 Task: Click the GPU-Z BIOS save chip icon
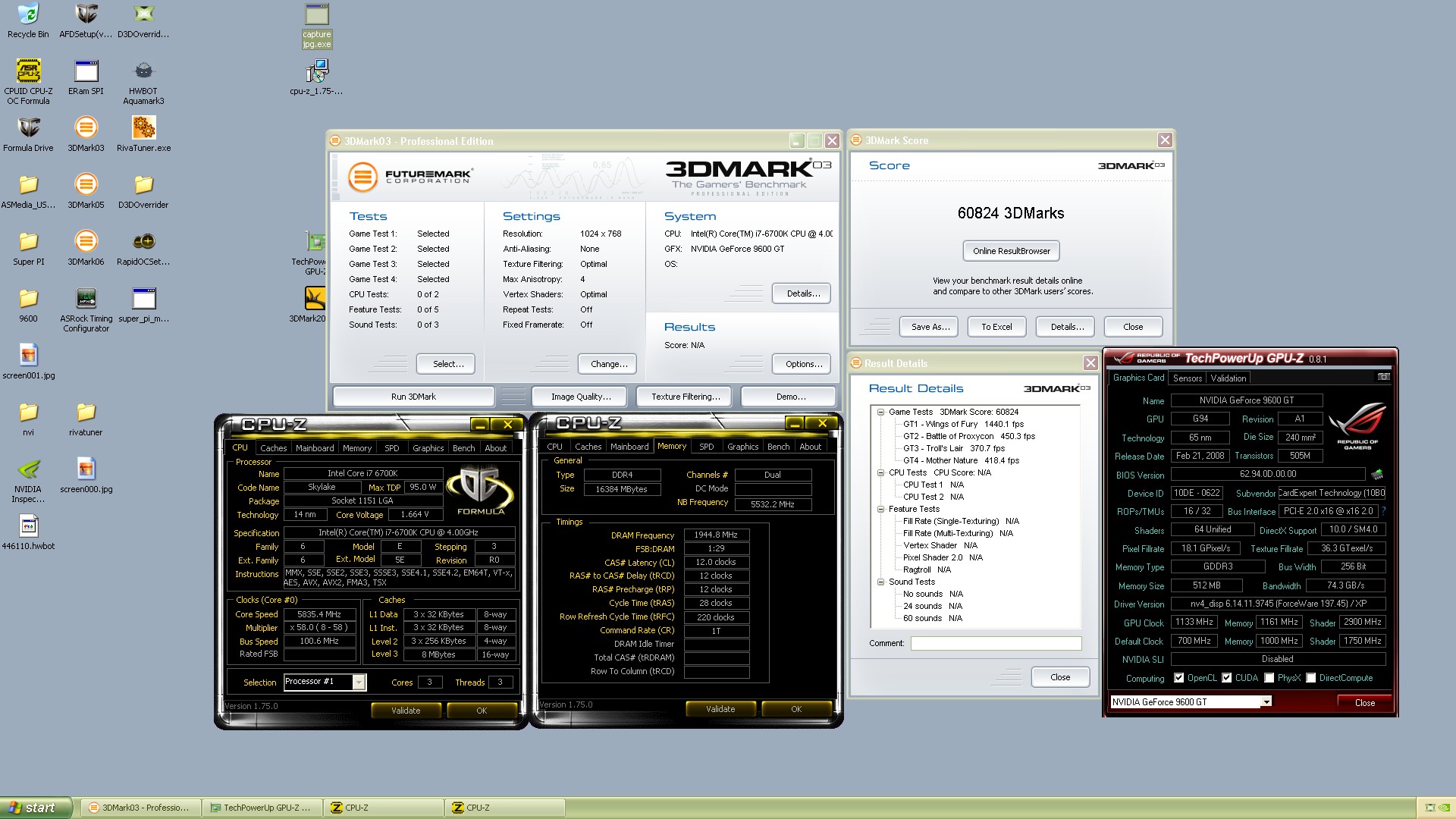coord(1377,475)
